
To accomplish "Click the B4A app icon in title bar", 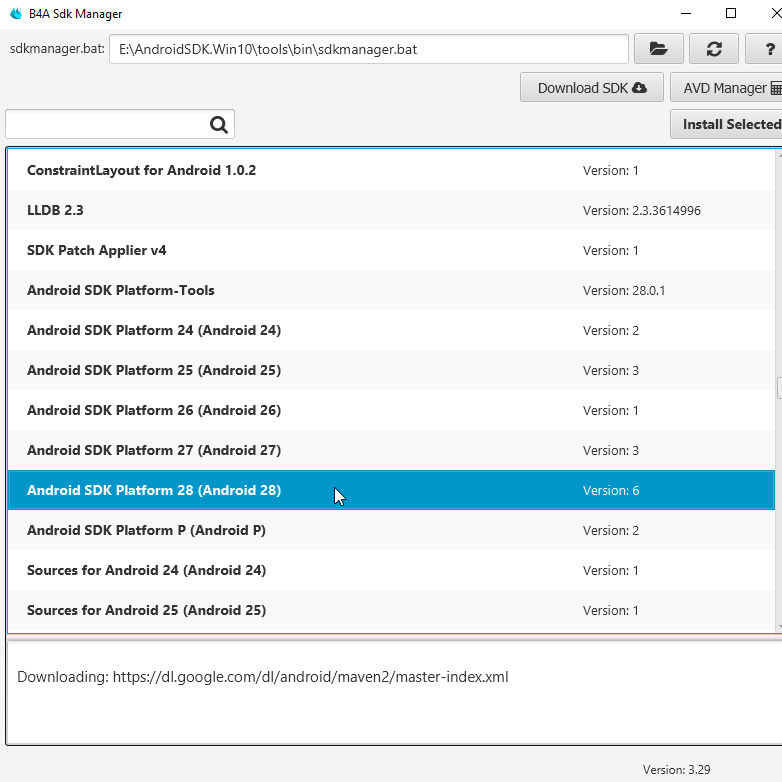I will click(14, 14).
